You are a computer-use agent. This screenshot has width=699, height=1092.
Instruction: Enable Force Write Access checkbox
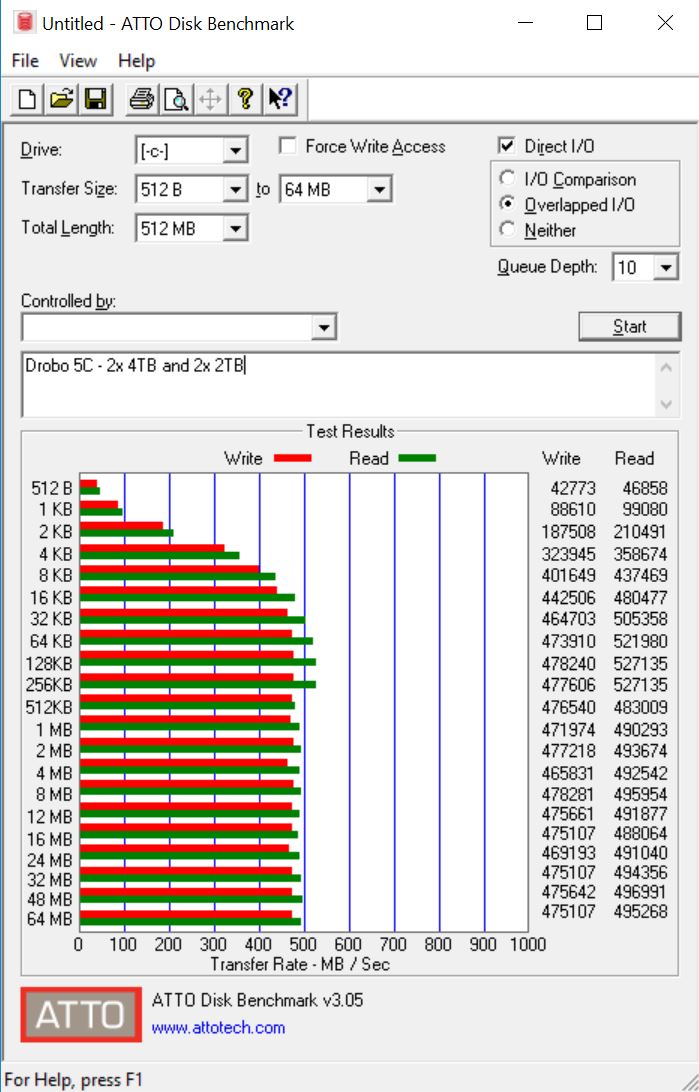[x=287, y=146]
